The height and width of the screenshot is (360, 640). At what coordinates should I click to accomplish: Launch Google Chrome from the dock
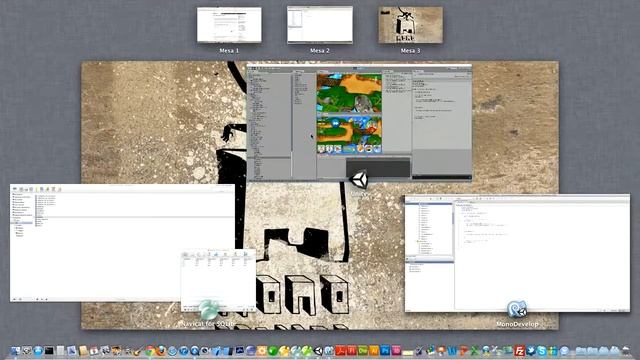(150, 351)
